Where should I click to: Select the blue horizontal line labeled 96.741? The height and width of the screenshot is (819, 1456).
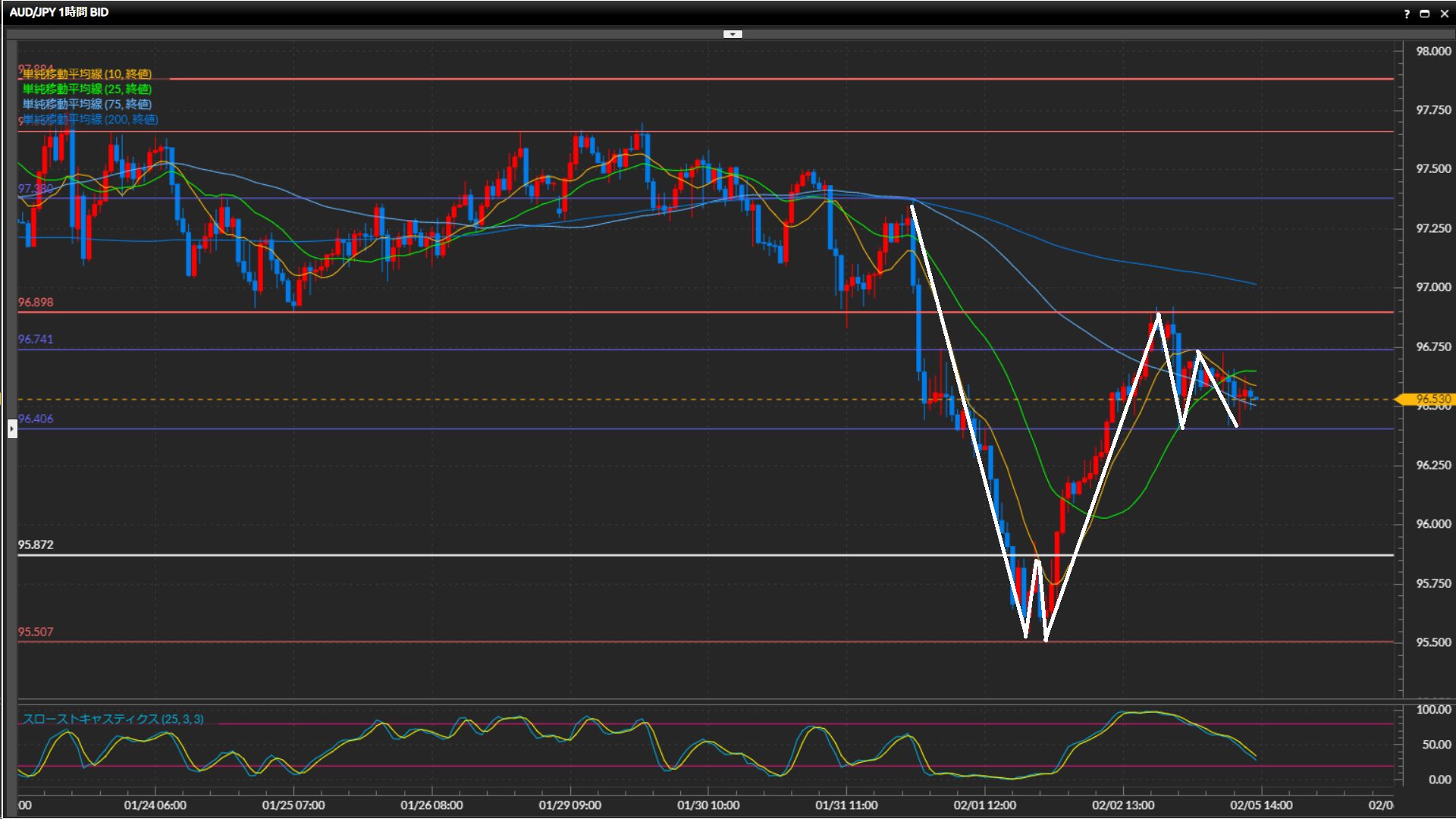531,350
